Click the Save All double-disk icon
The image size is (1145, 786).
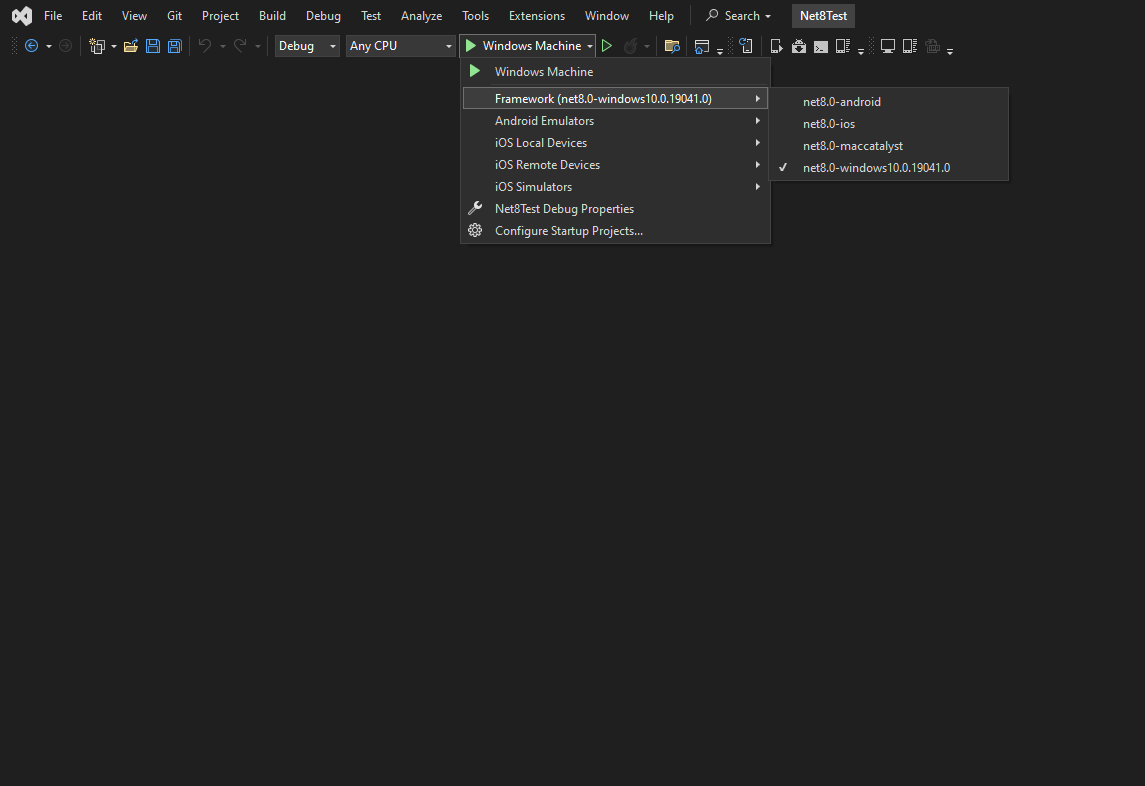[x=175, y=46]
